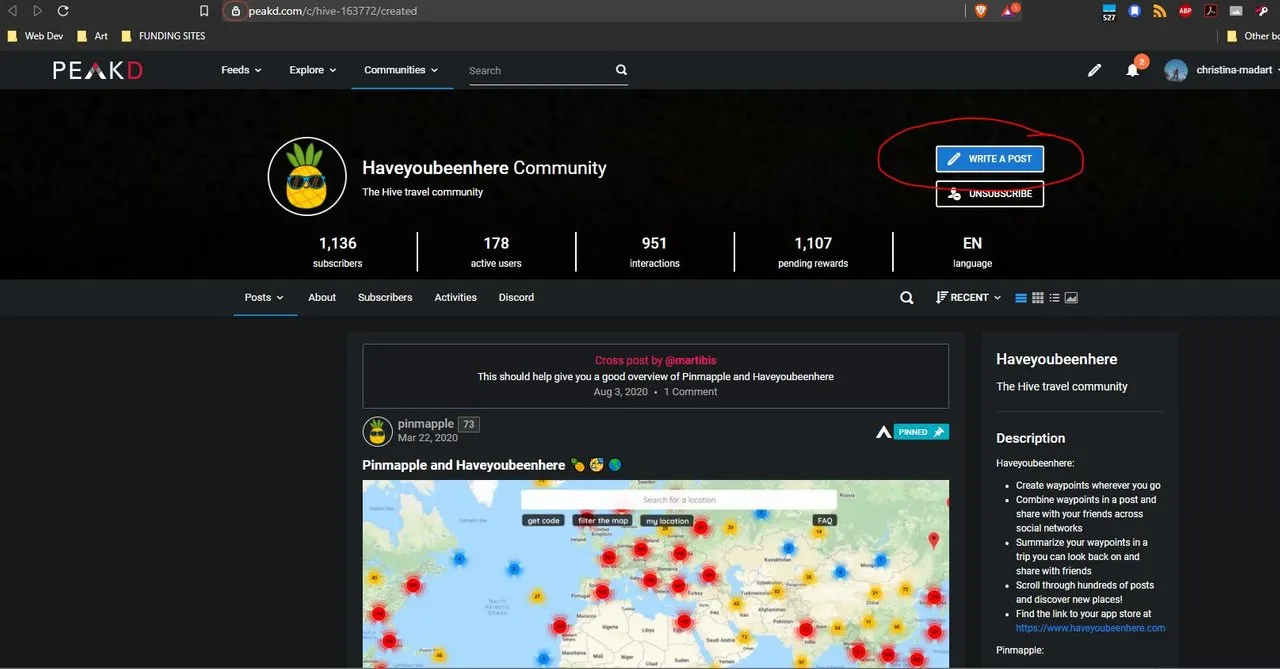Open Brave Rewards triangle icon
The width and height of the screenshot is (1280, 669).
(x=1009, y=11)
